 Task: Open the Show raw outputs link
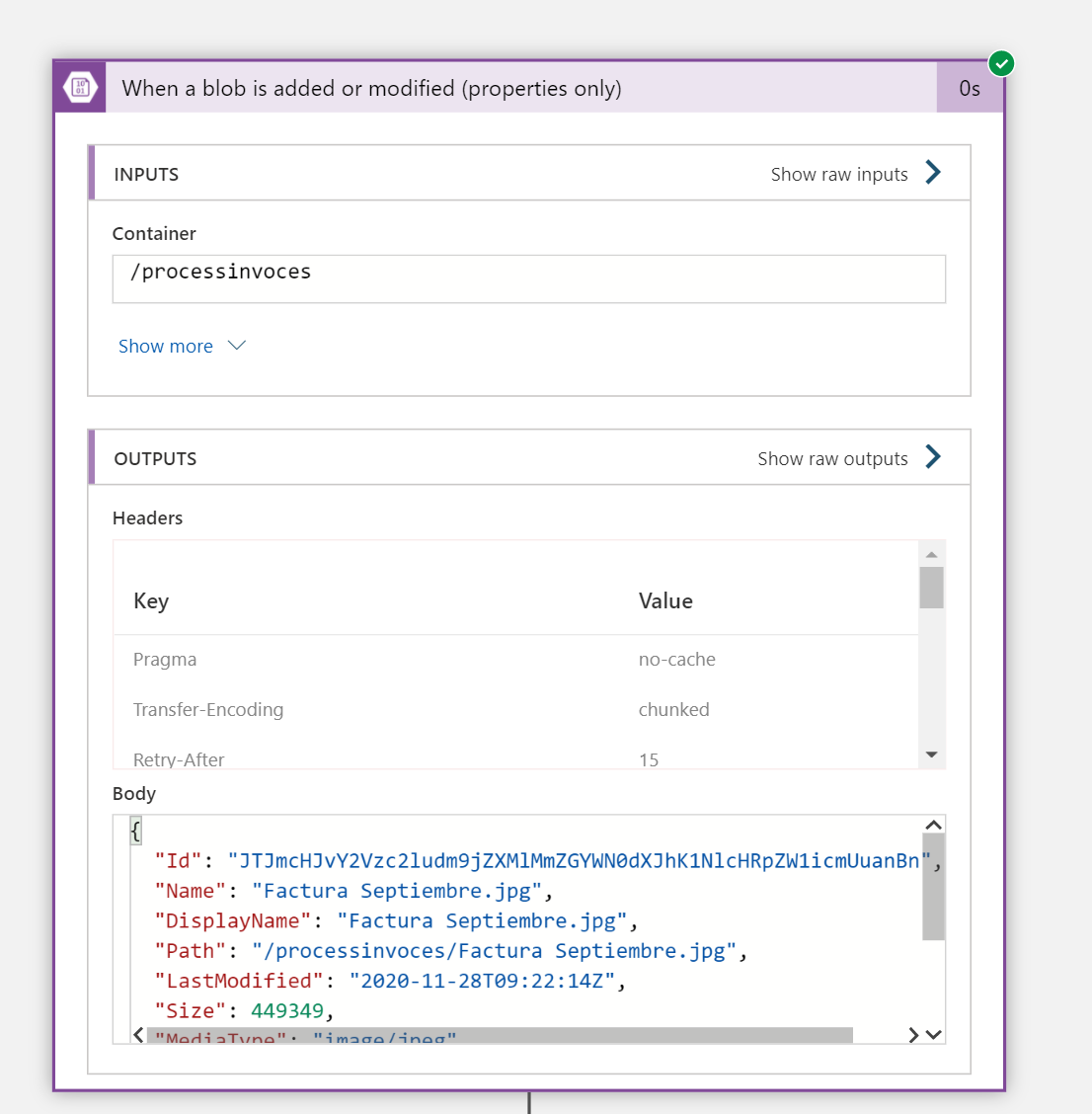point(832,459)
